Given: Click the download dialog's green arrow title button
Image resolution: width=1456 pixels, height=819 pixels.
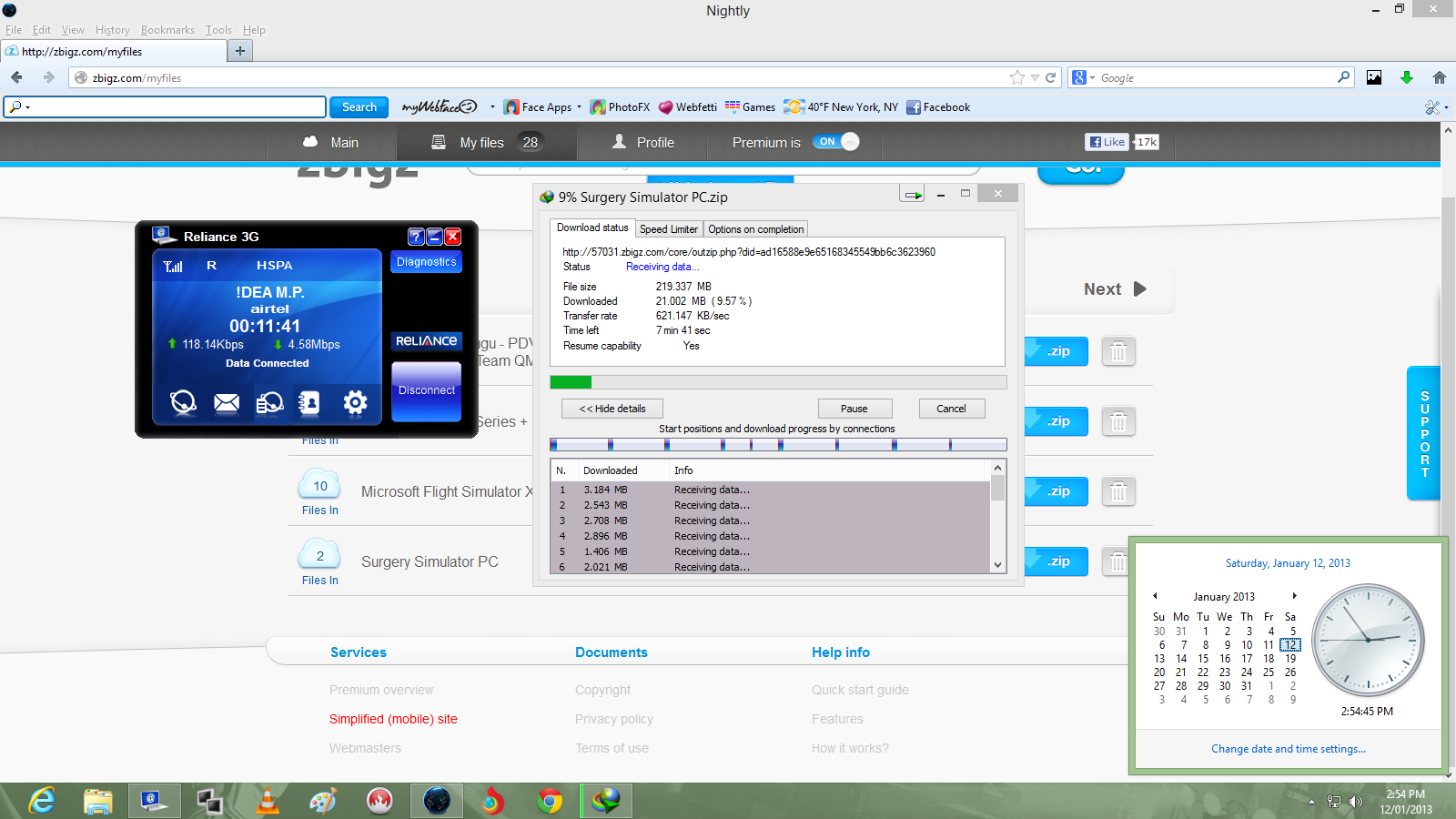Looking at the screenshot, I should pyautogui.click(x=913, y=194).
